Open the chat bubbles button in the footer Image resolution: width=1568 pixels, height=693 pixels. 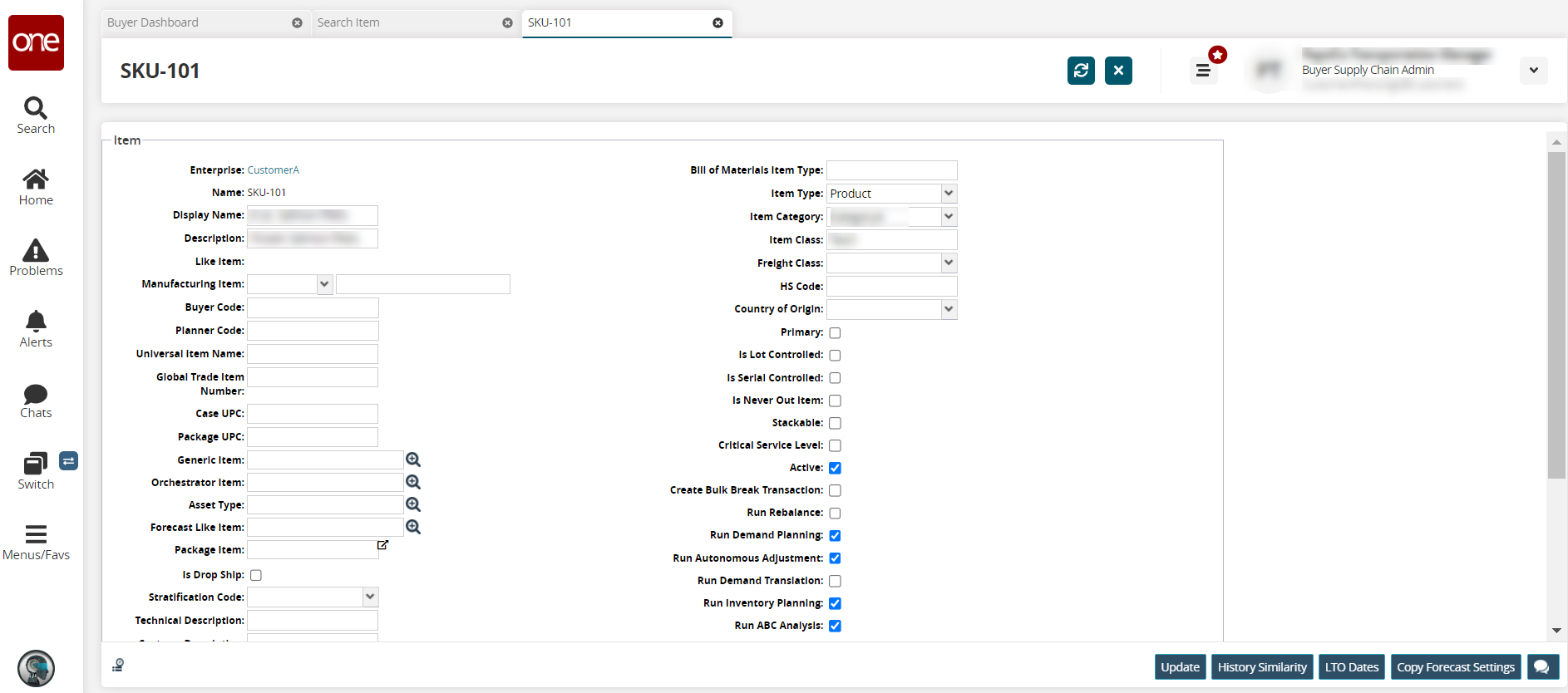[x=1542, y=666]
